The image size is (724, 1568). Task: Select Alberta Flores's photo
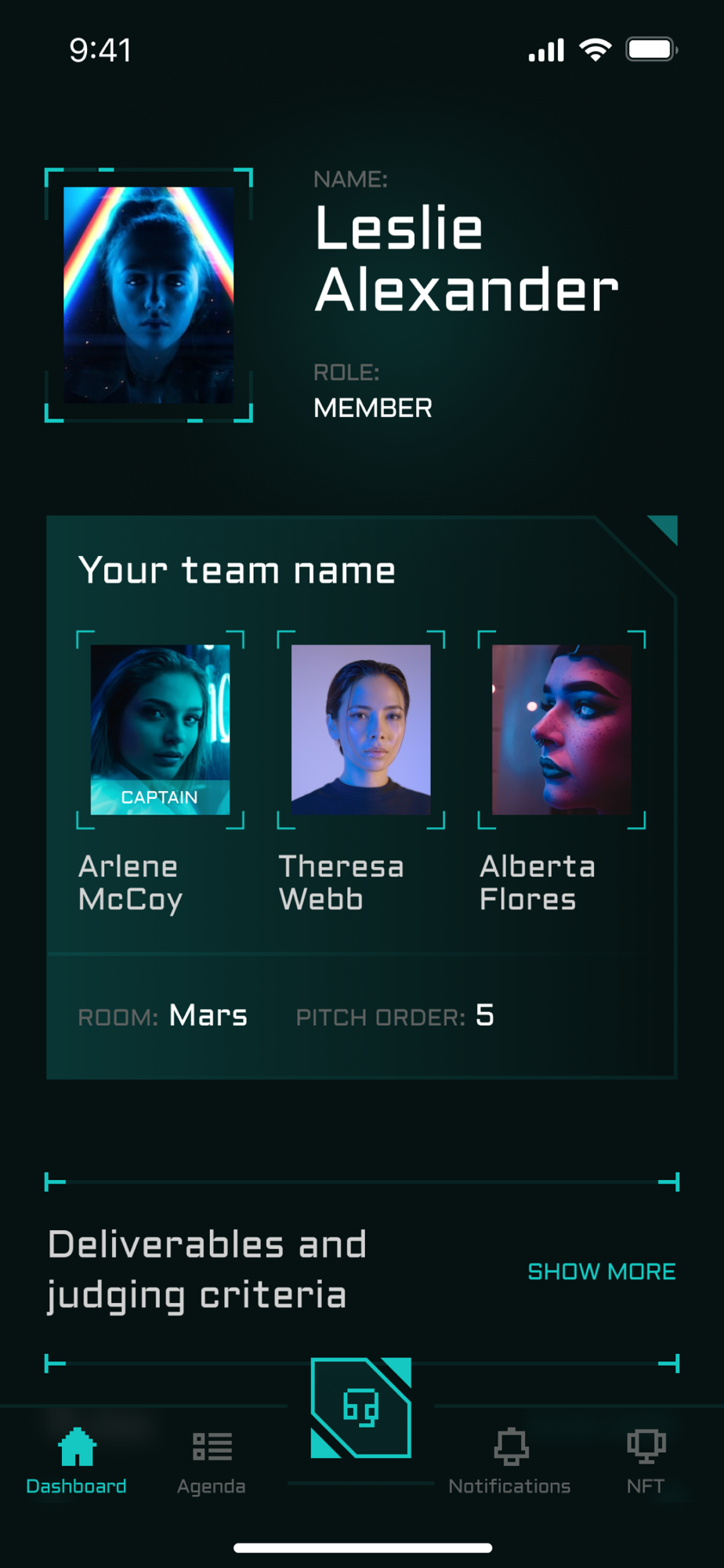coord(562,729)
